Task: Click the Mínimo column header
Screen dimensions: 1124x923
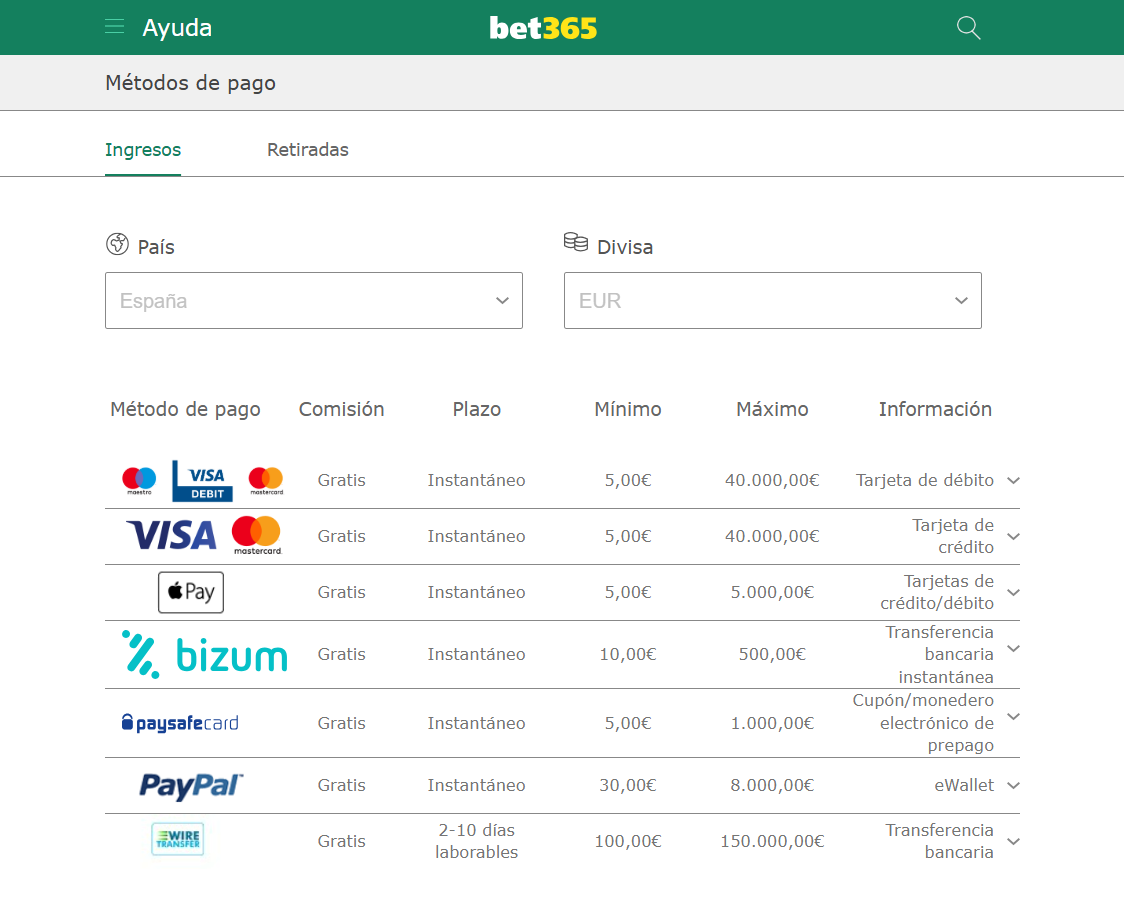Action: click(628, 409)
